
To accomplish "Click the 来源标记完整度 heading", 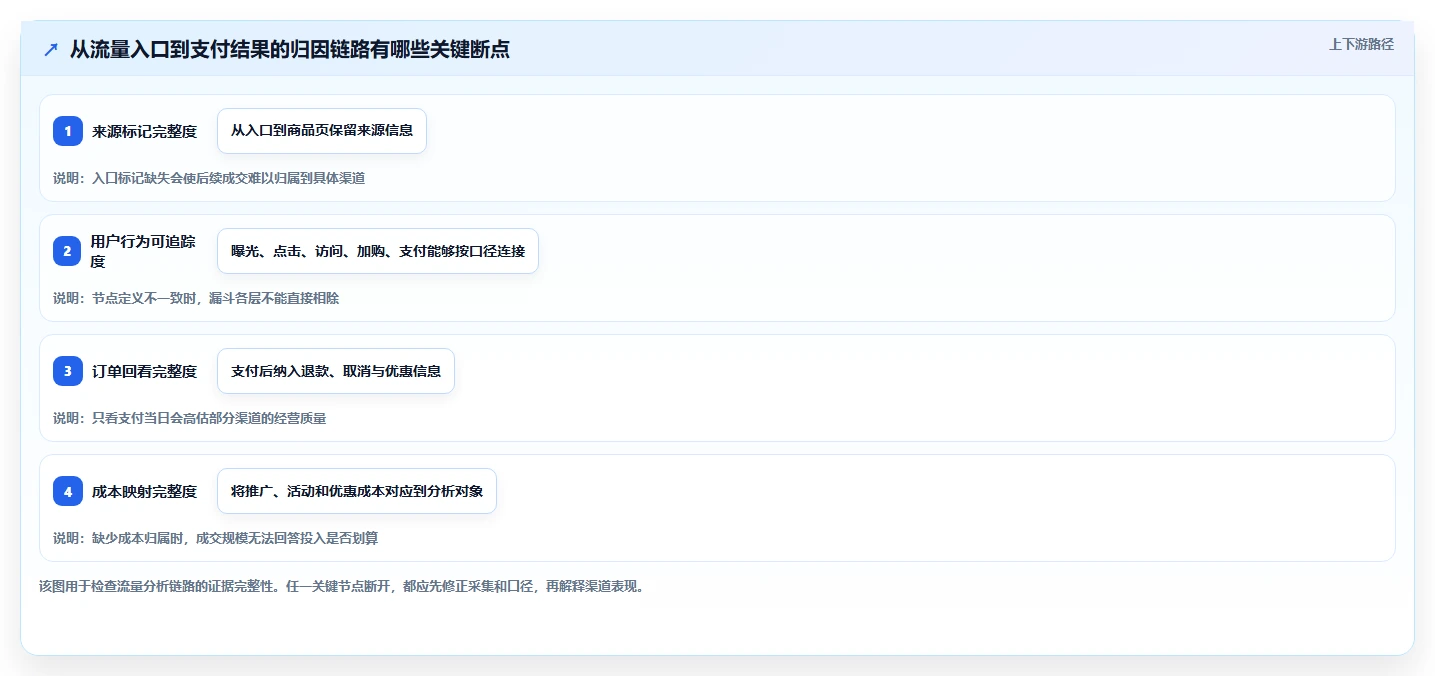I will pos(144,131).
